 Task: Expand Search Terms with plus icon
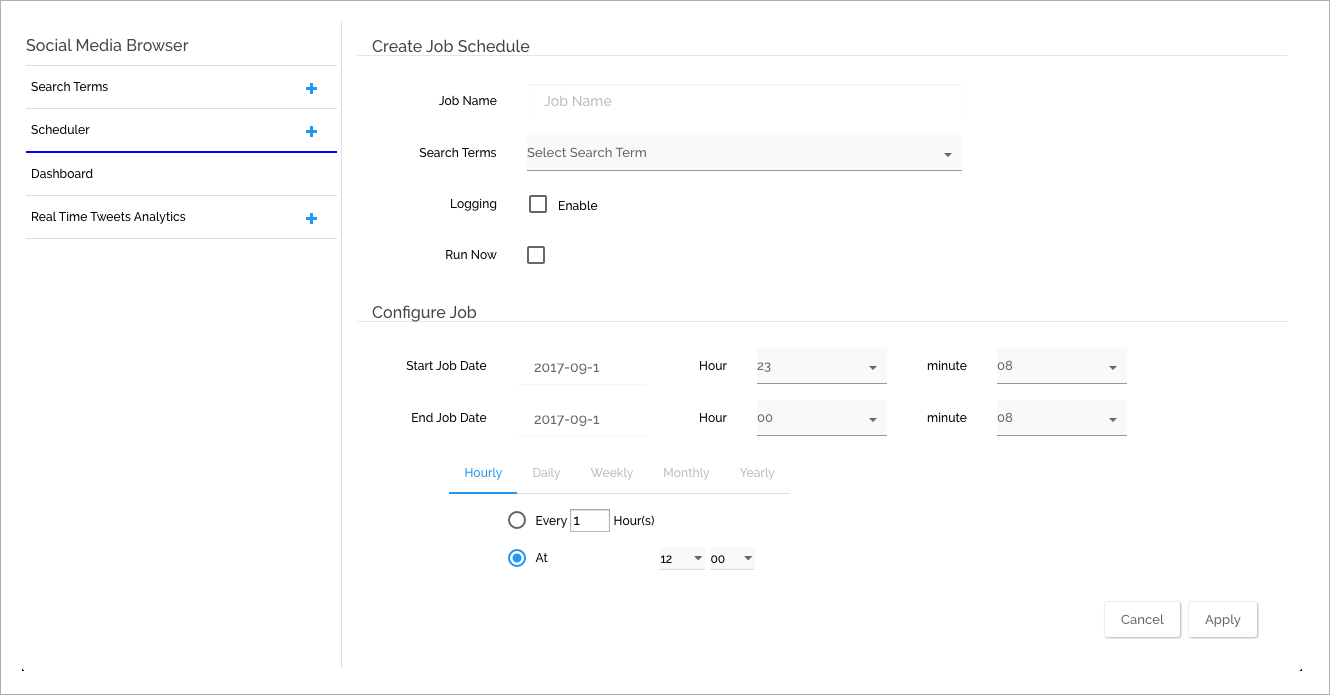311,88
